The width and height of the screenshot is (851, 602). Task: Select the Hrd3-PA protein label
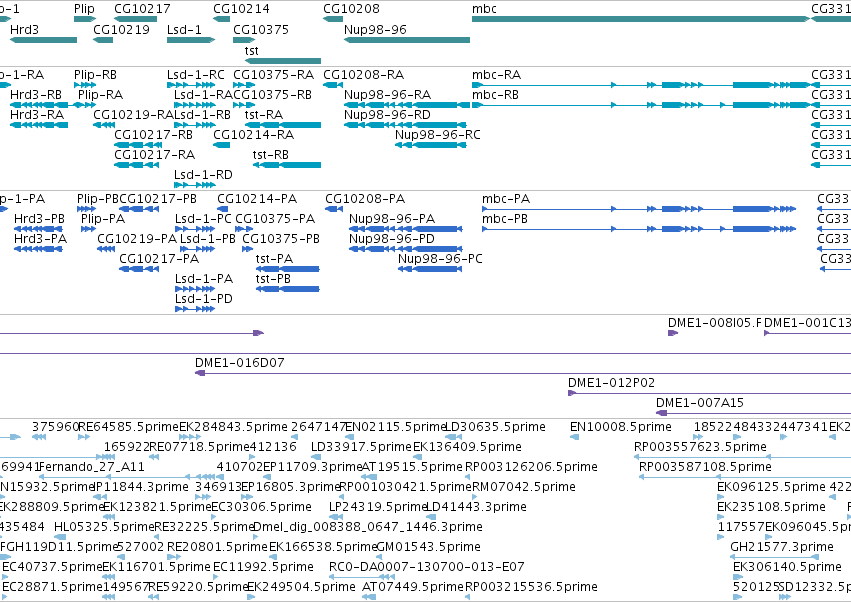point(40,239)
